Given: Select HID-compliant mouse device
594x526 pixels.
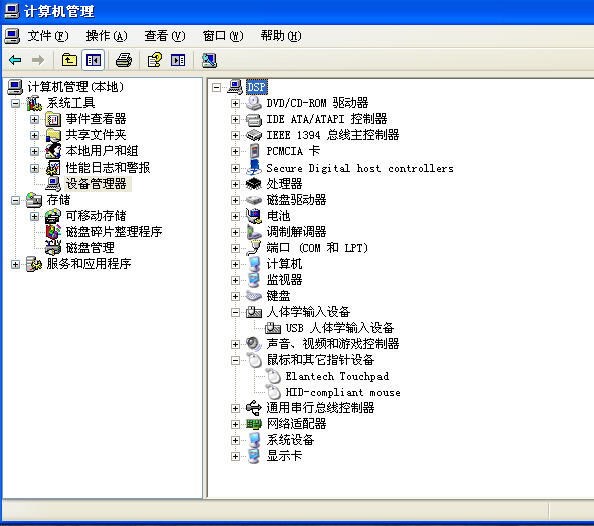Looking at the screenshot, I should 343,392.
